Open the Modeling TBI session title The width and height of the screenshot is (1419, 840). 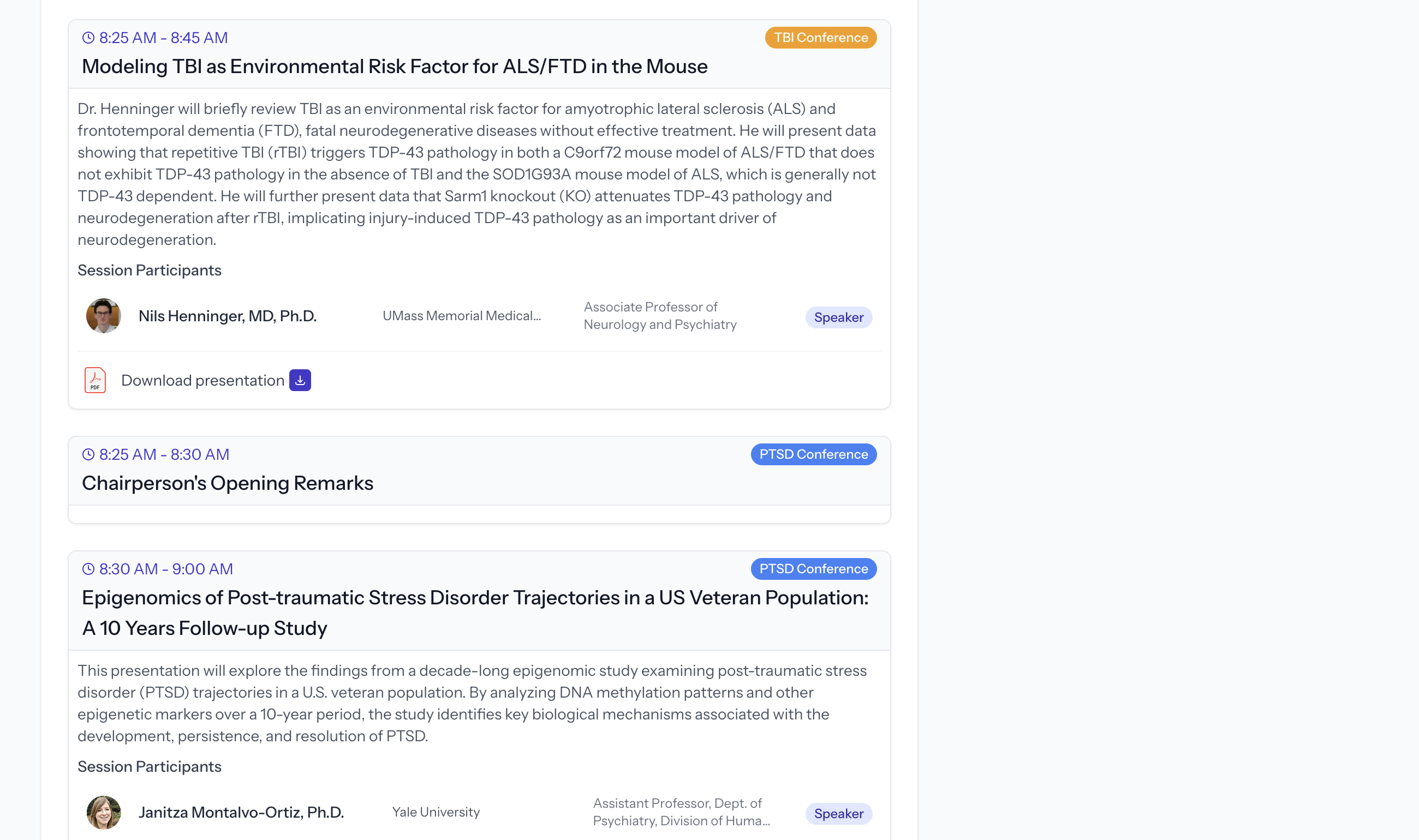coord(395,67)
